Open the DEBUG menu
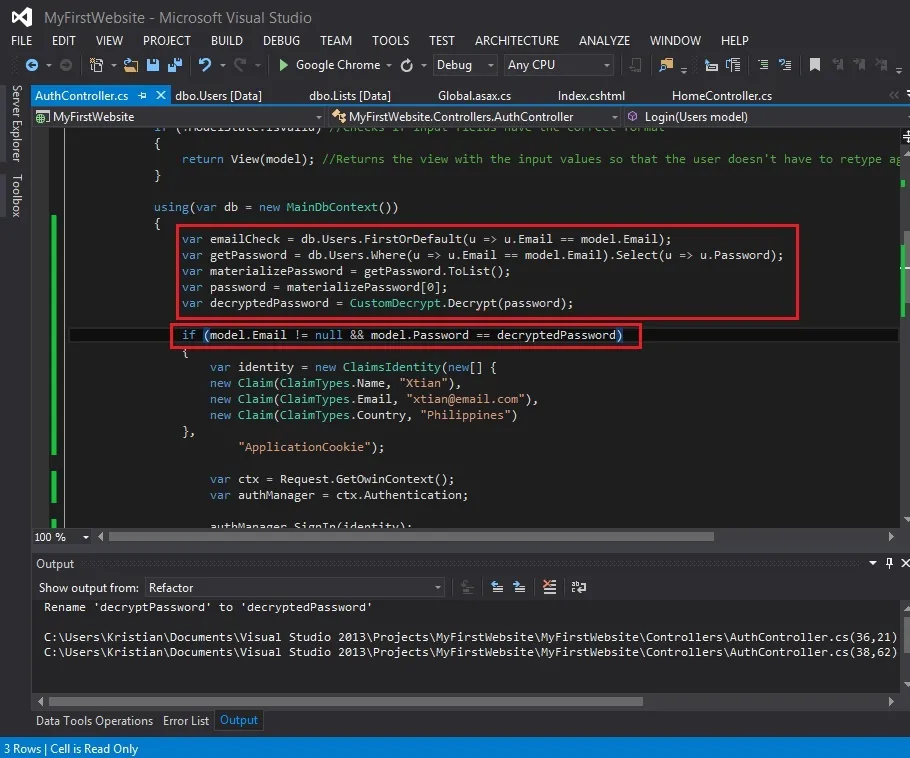This screenshot has height=758, width=910. [281, 41]
